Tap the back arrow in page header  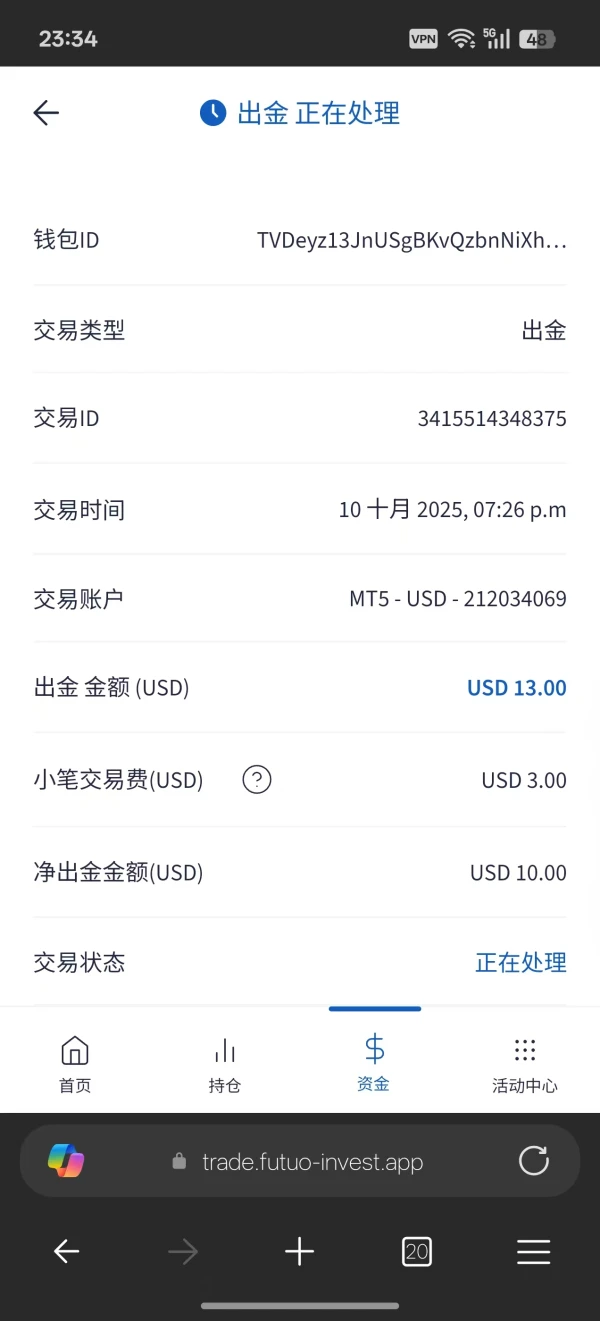point(47,113)
